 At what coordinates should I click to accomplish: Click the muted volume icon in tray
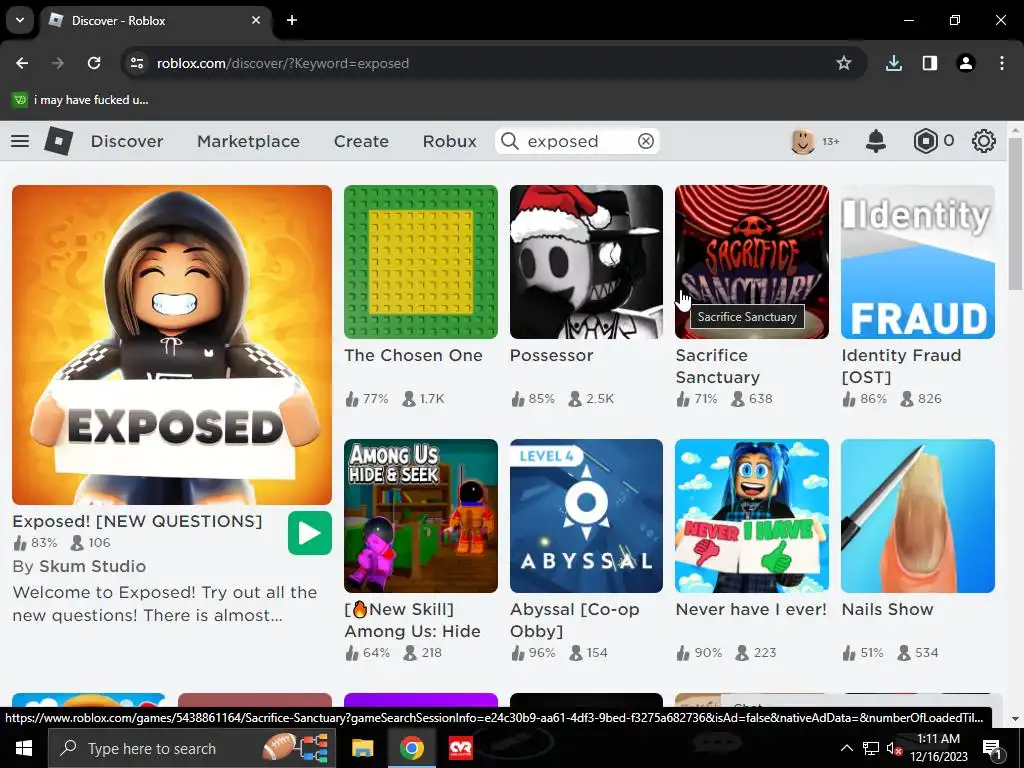[x=893, y=748]
